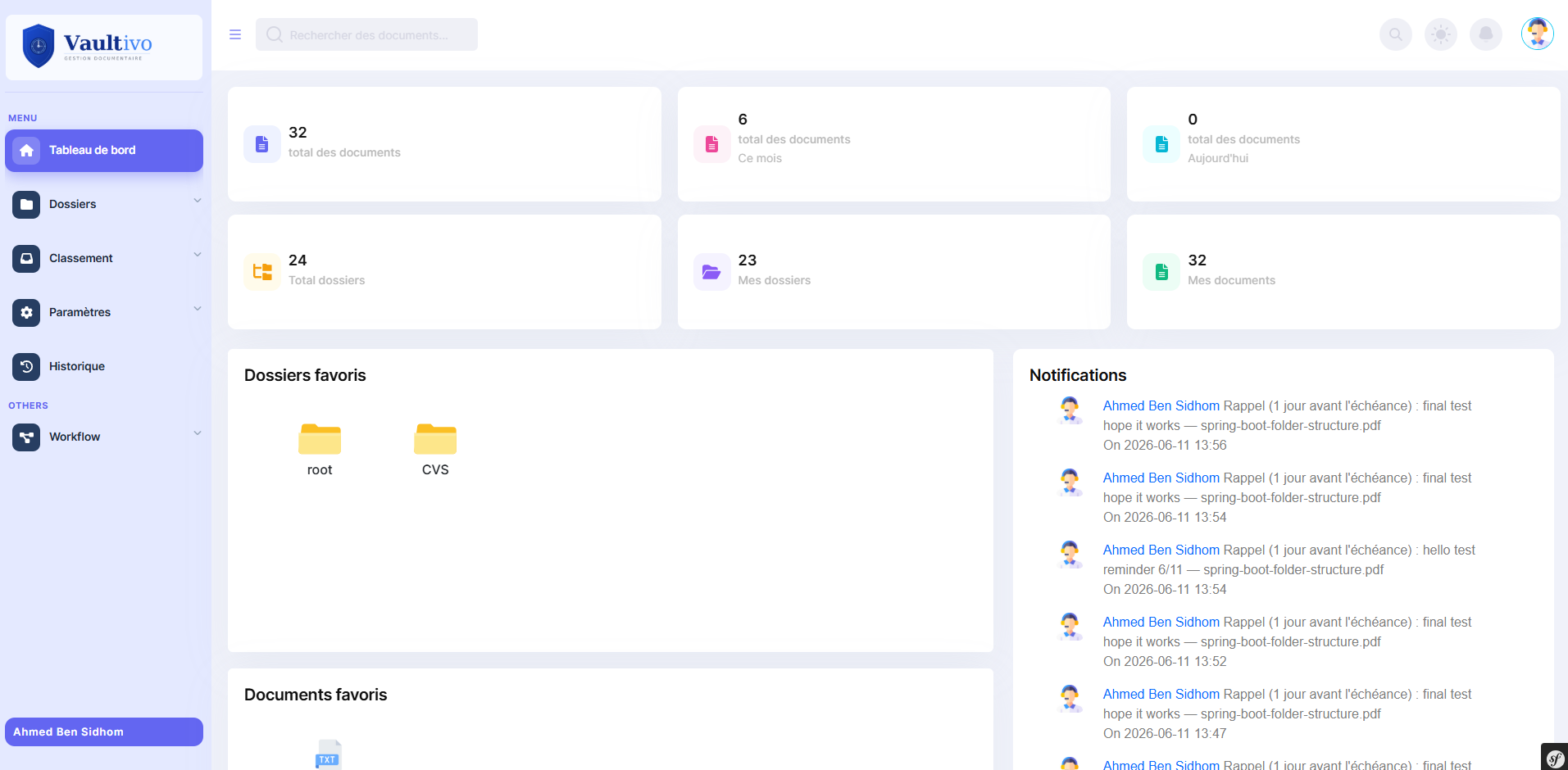Open Ahmed Ben Sidhom link dated 13:54 final test

(1161, 478)
